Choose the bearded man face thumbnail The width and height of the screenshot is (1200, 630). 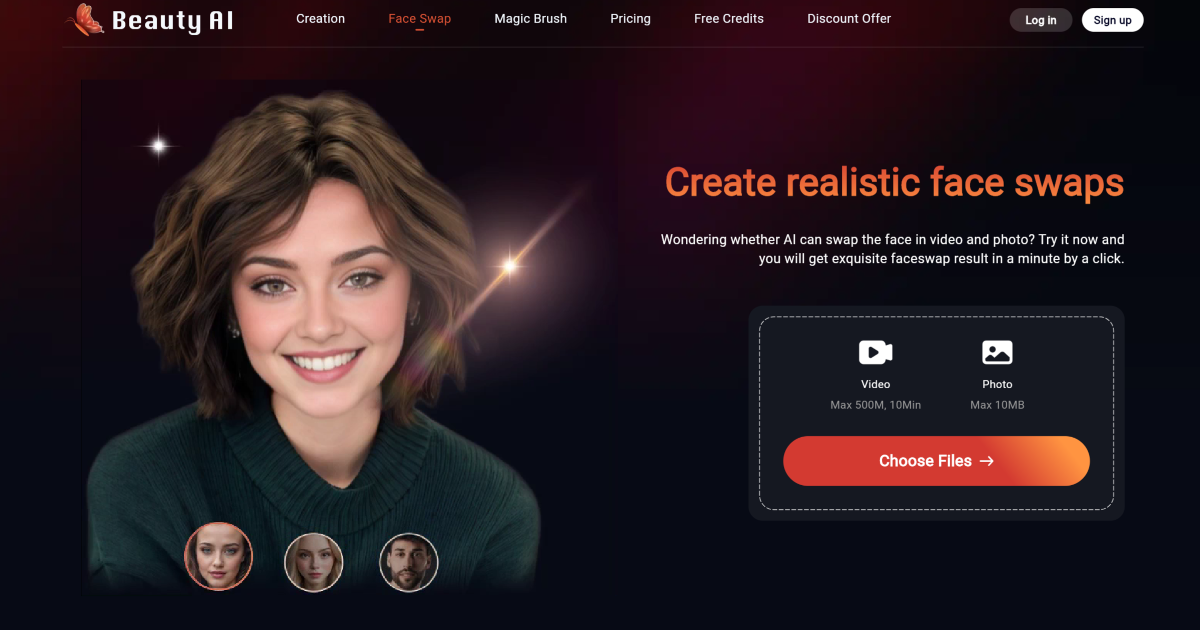pos(409,562)
